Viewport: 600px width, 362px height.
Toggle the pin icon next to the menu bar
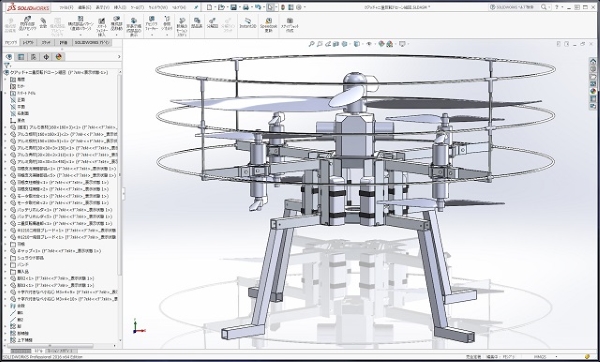pyautogui.click(x=196, y=7)
